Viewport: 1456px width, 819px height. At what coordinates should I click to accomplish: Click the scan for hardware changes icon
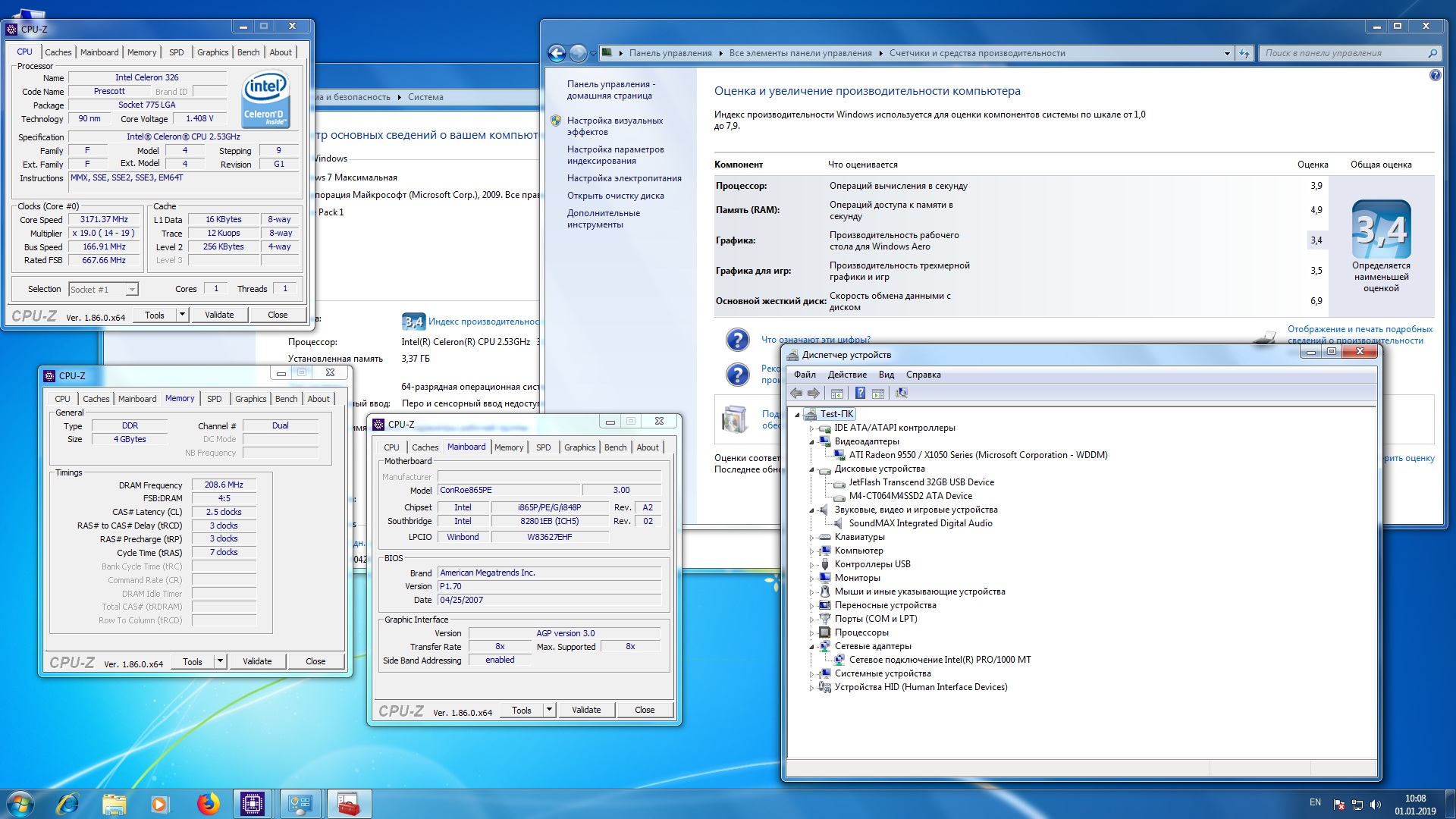coord(901,393)
